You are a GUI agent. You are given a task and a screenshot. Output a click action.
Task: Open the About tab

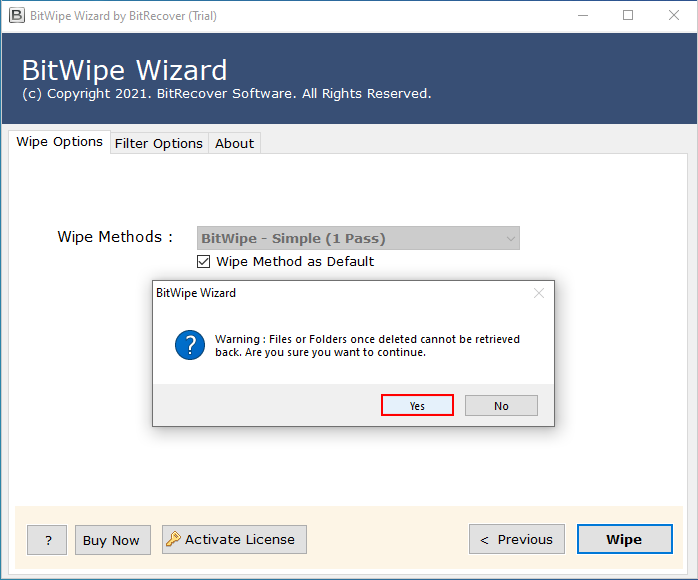[x=234, y=143]
